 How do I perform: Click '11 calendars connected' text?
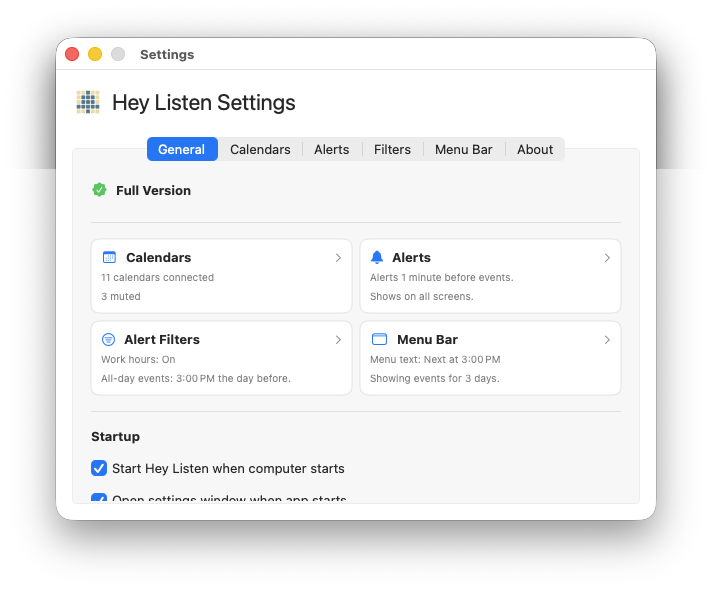click(157, 277)
